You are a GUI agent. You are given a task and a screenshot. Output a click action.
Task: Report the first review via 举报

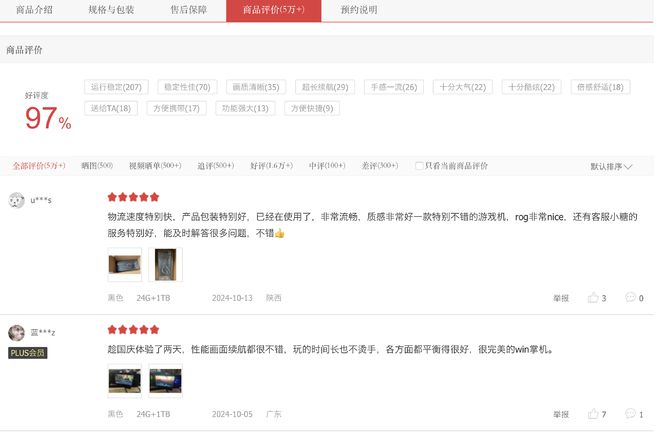(561, 298)
